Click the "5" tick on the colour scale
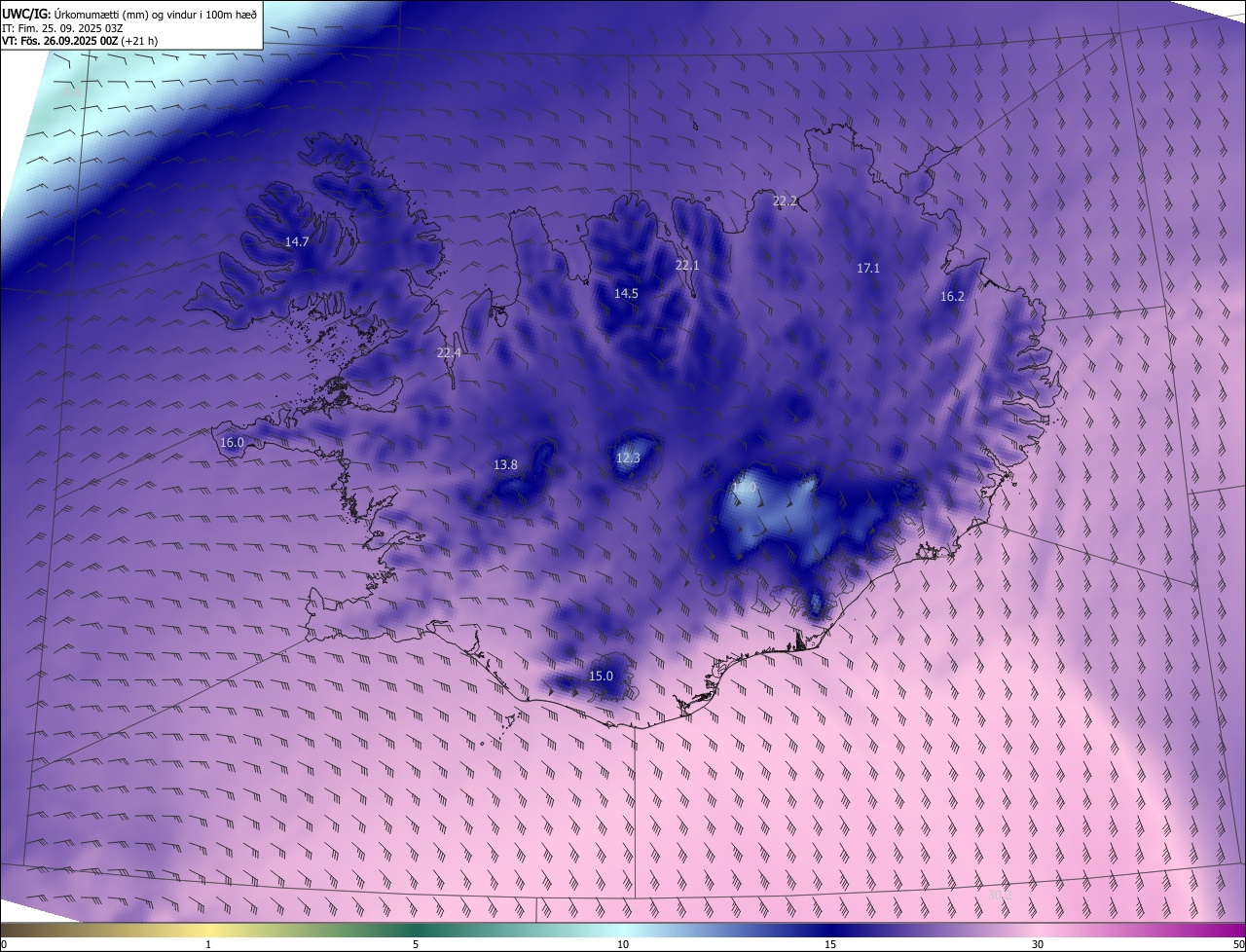Screen dimensions: 1246x952 pyautogui.click(x=416, y=944)
